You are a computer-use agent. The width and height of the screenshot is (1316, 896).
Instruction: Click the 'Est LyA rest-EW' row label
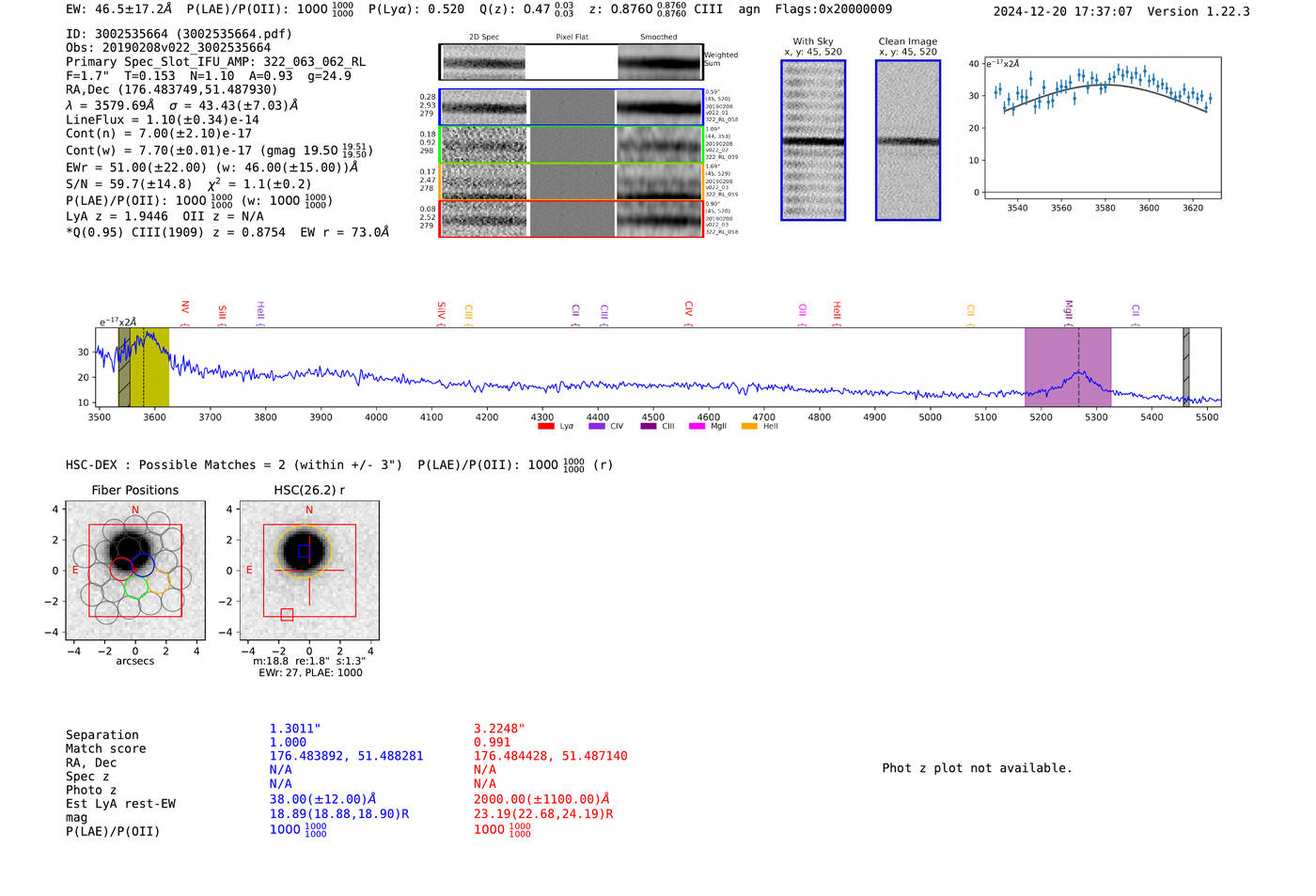(120, 804)
